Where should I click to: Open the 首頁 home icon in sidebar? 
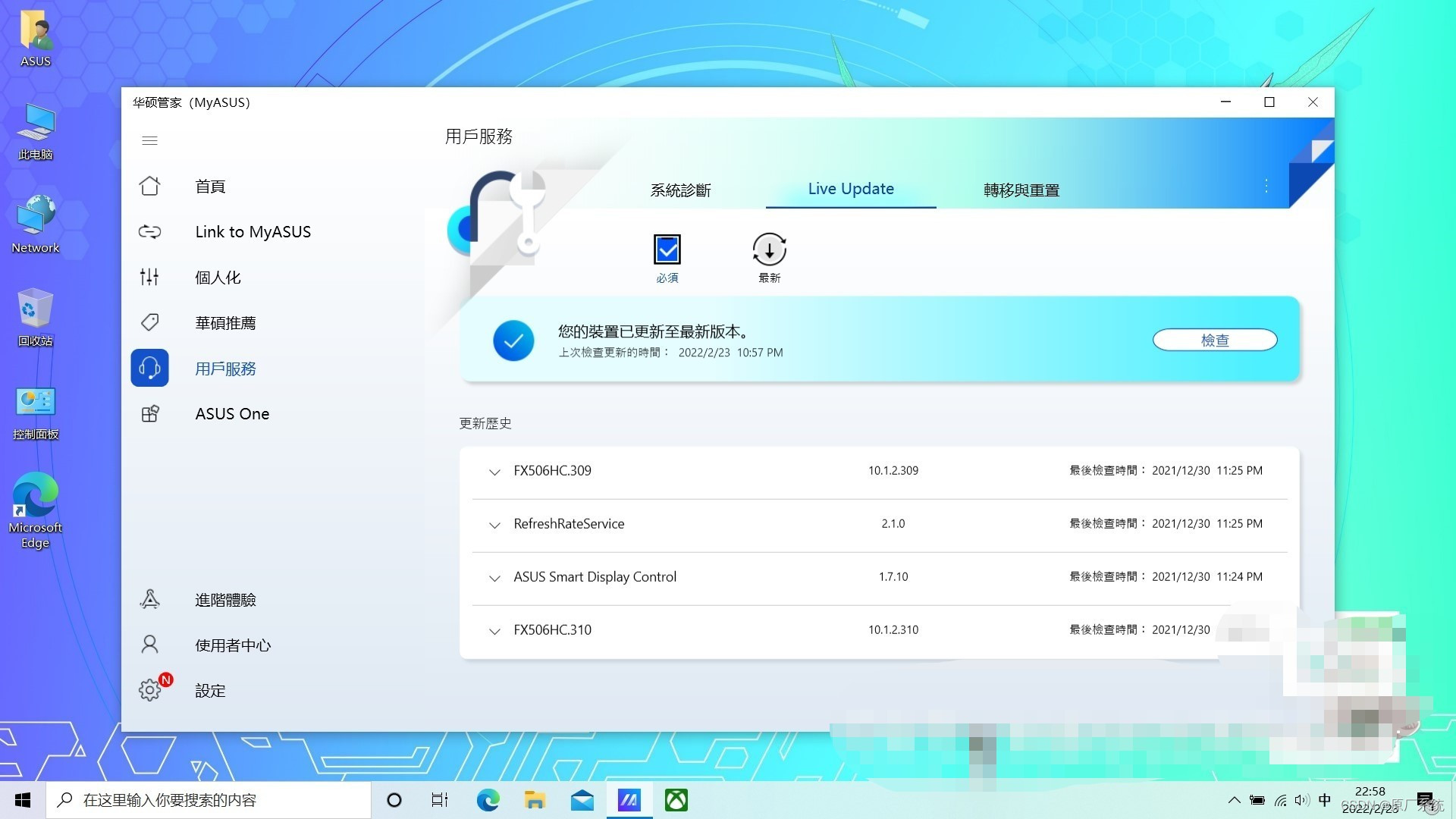tap(149, 186)
